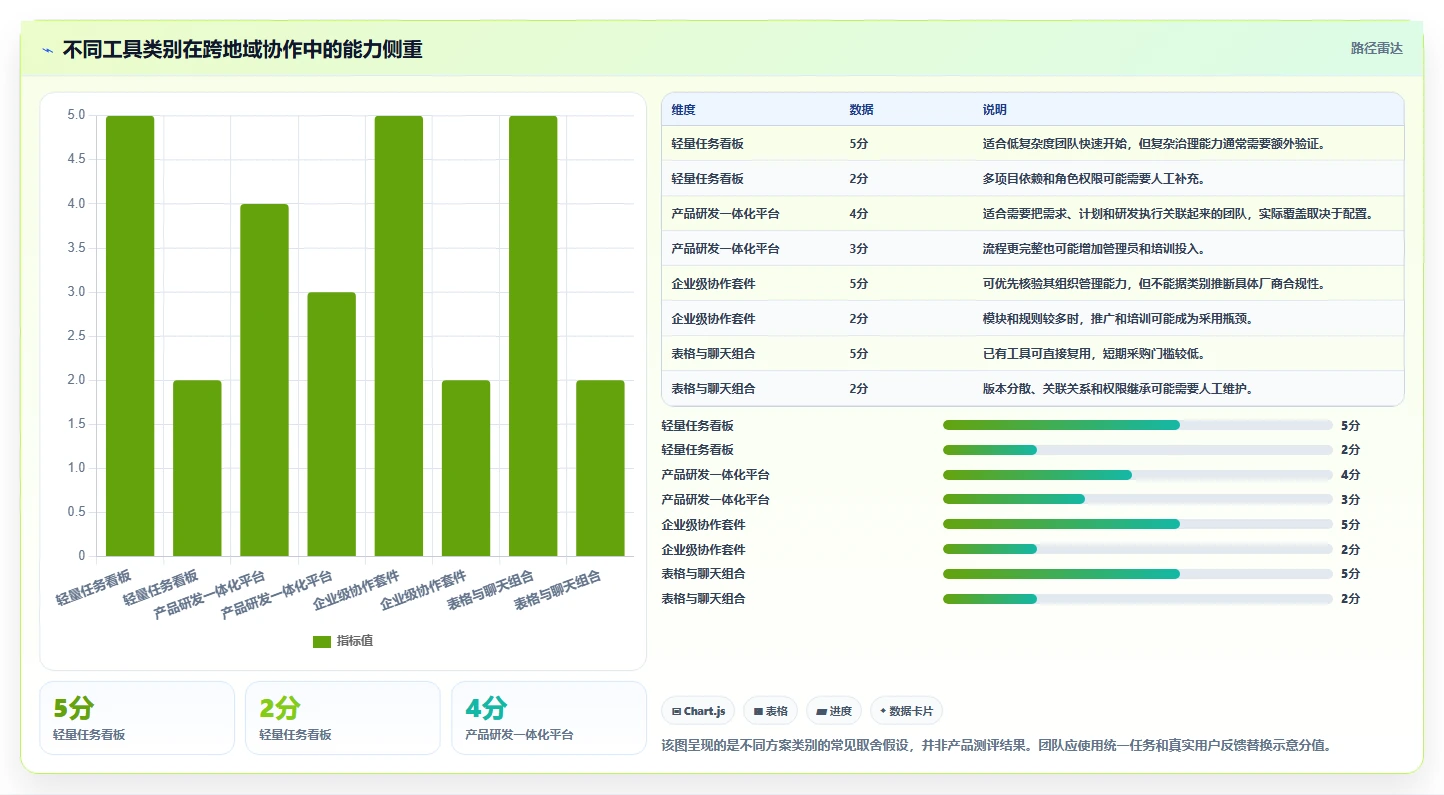
Task: Click the 5分 progress bar for 企业级协作套件
Action: tap(1138, 524)
